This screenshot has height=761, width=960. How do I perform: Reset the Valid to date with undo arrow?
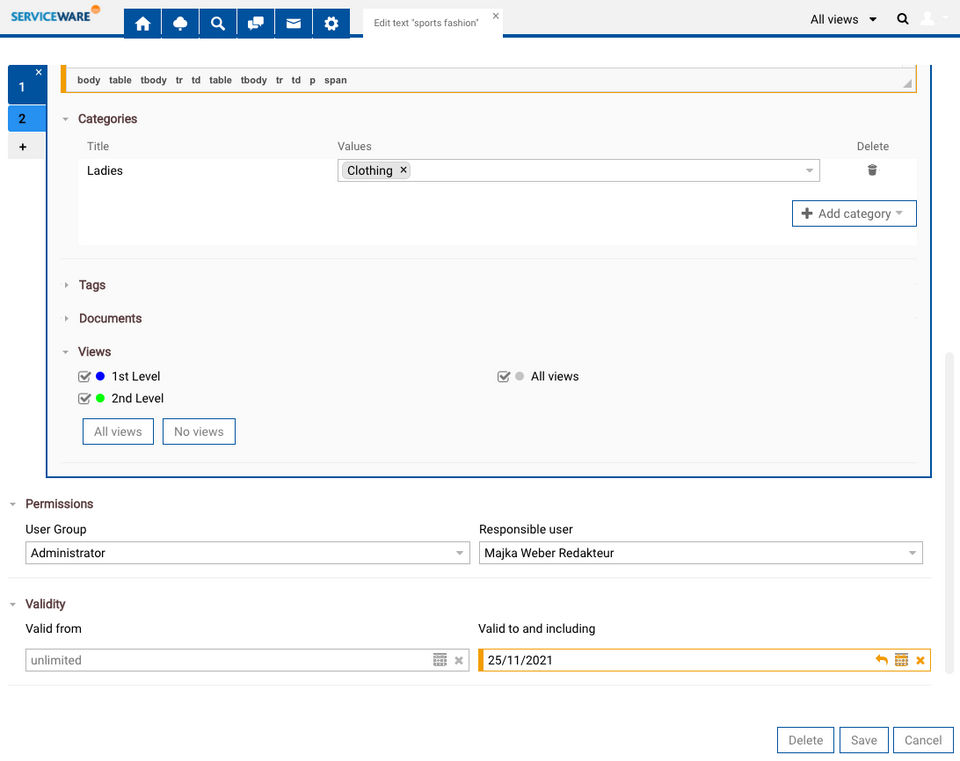tap(881, 660)
